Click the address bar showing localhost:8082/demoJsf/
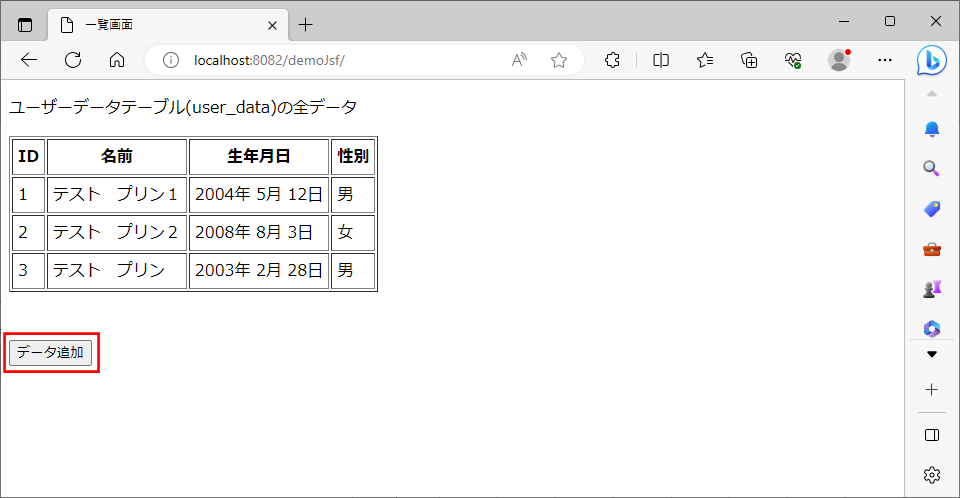960x498 pixels. coord(330,60)
